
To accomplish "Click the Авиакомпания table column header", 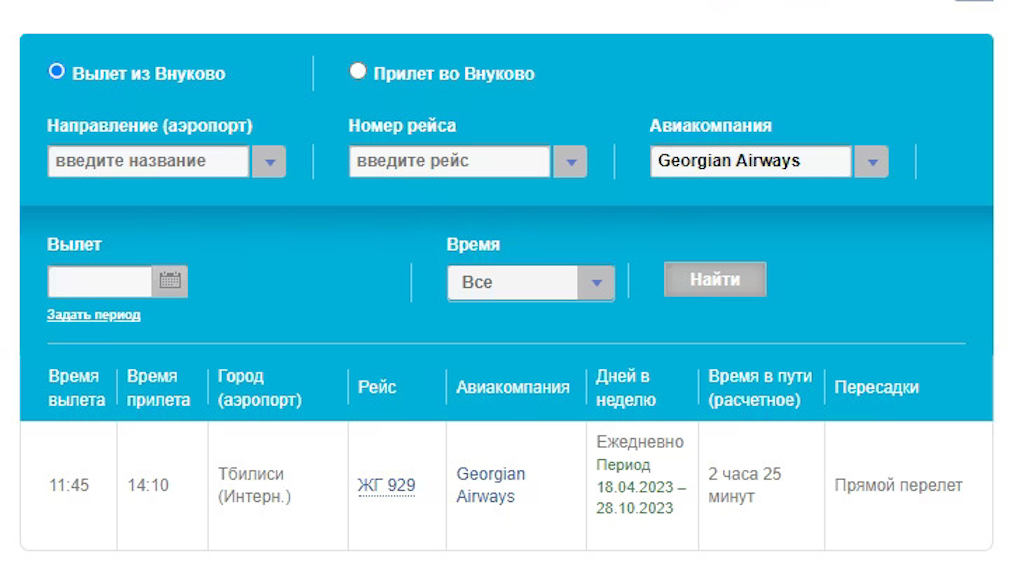I will (x=513, y=388).
